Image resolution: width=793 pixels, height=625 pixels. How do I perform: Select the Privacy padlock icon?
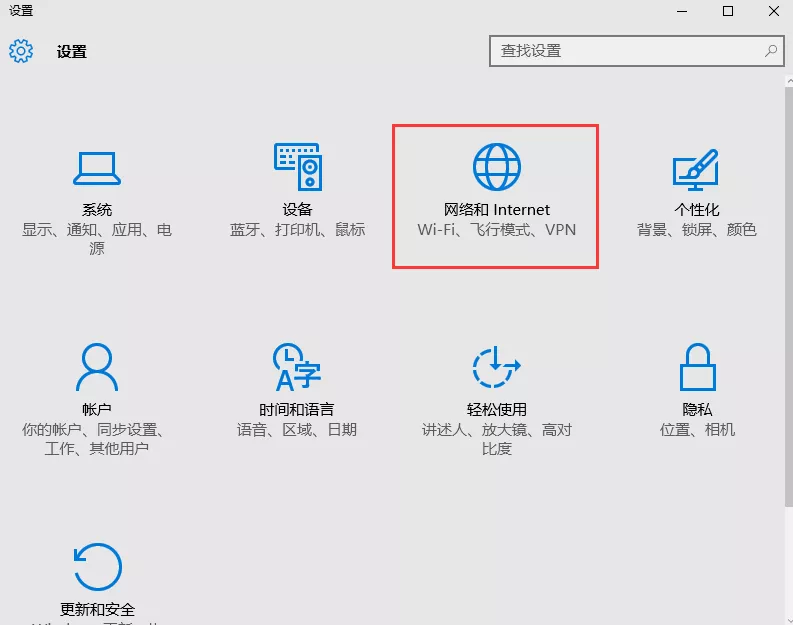[697, 367]
